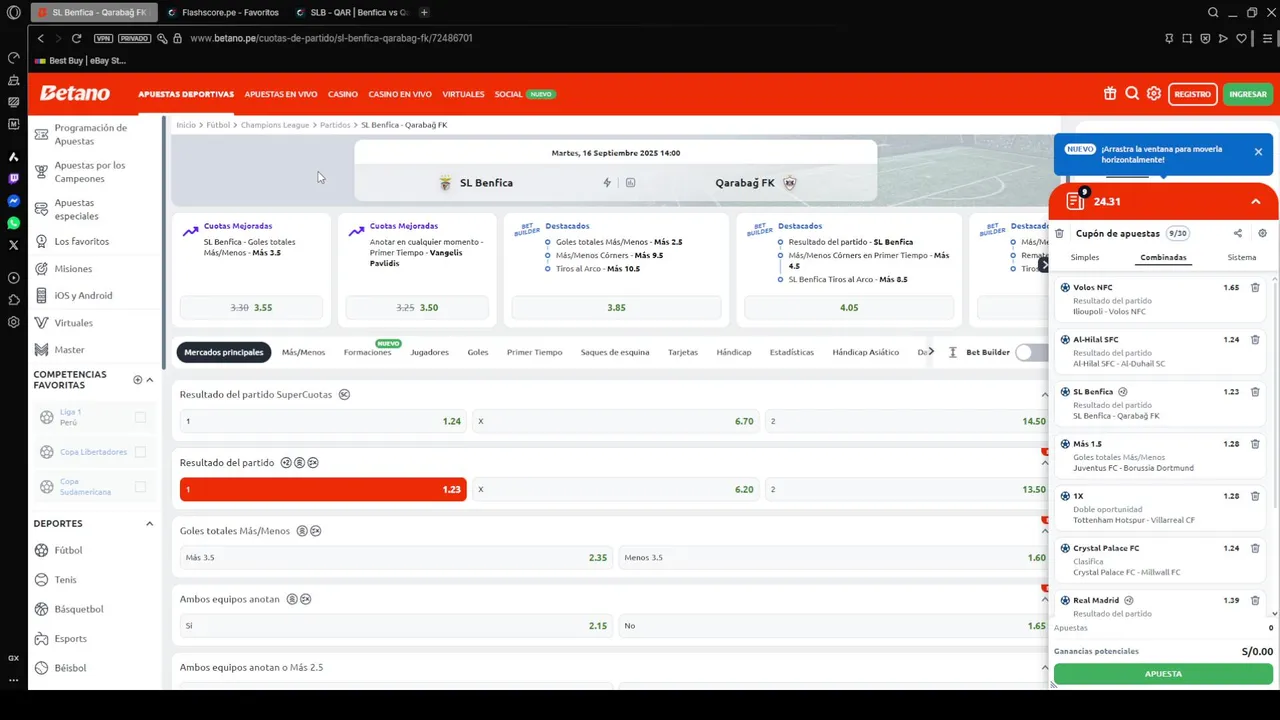Image resolution: width=1280 pixels, height=720 pixels.
Task: Collapse the Resultado del partido market
Action: click(x=1045, y=463)
